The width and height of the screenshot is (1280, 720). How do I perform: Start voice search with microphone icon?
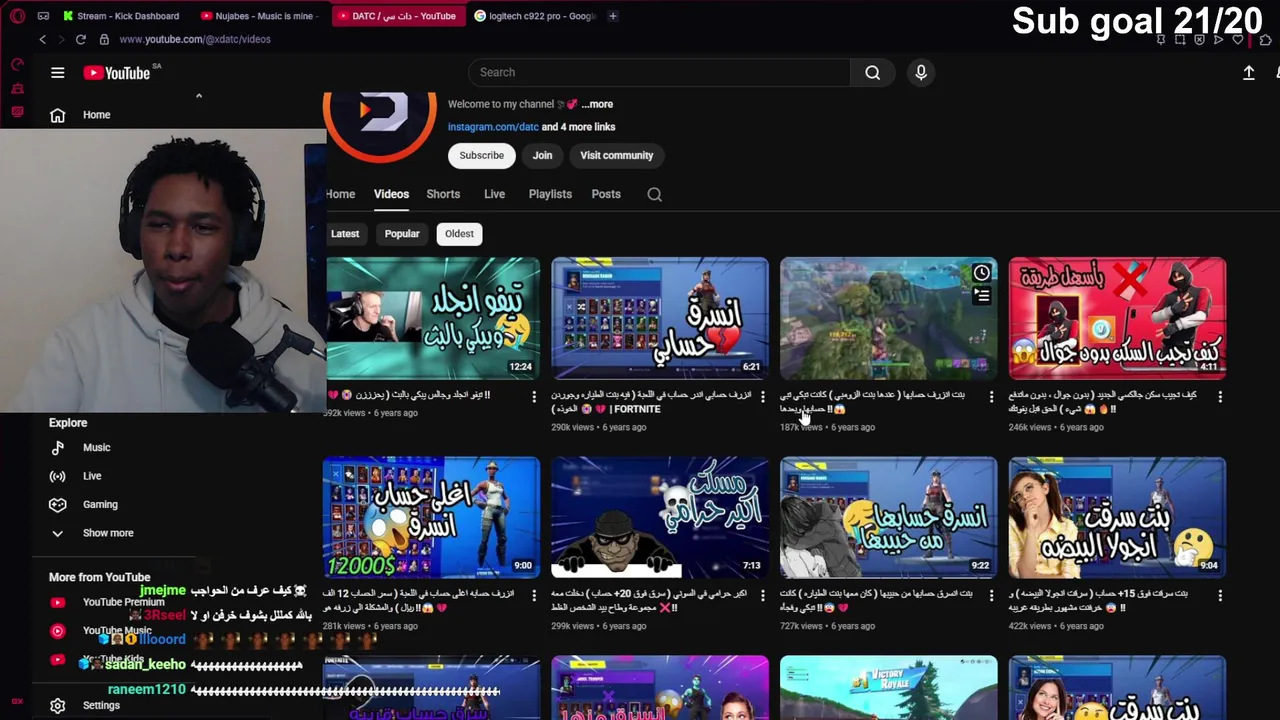(921, 72)
